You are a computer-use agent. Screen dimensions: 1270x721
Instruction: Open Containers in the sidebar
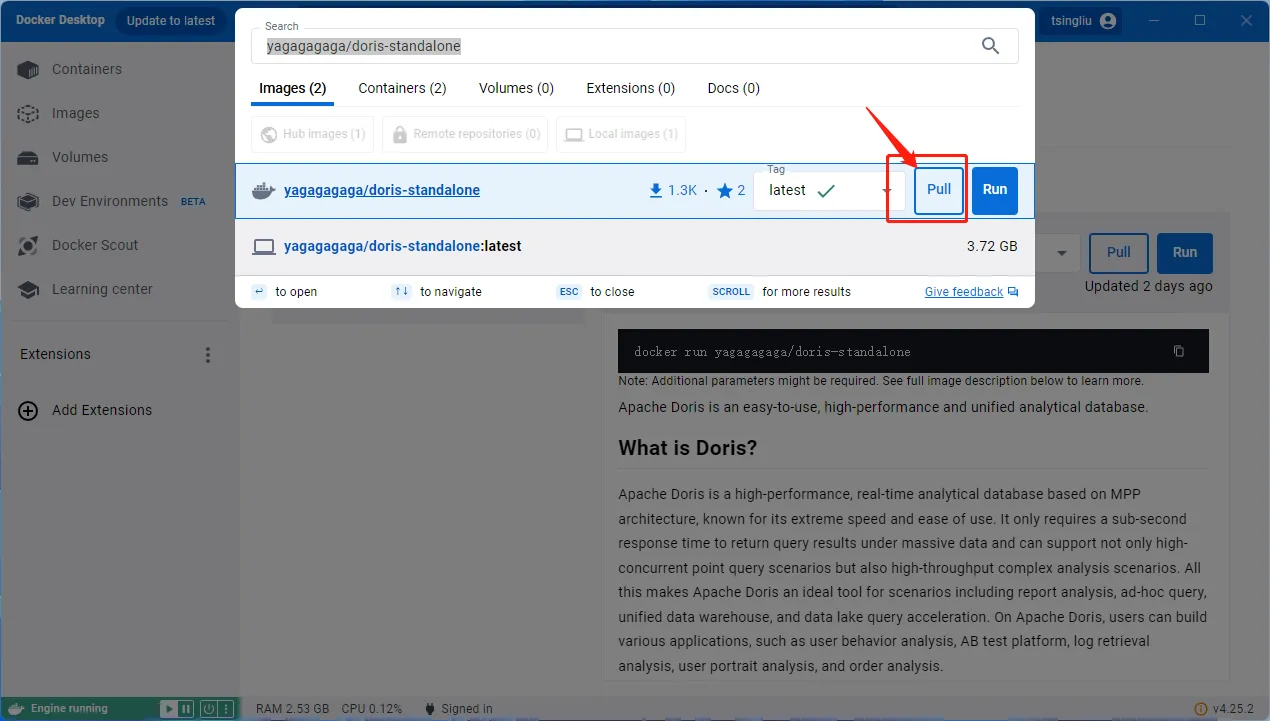(x=87, y=70)
